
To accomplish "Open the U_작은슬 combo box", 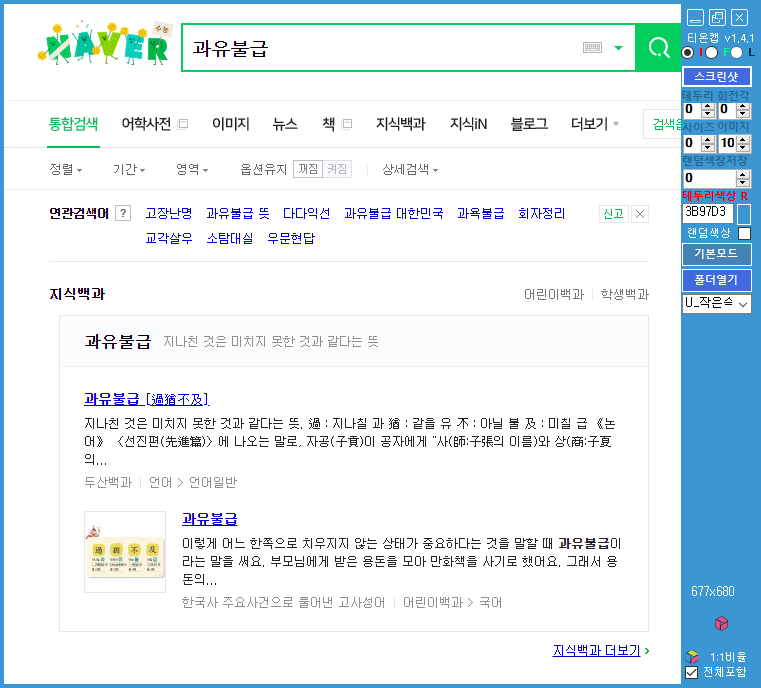I will tap(716, 304).
